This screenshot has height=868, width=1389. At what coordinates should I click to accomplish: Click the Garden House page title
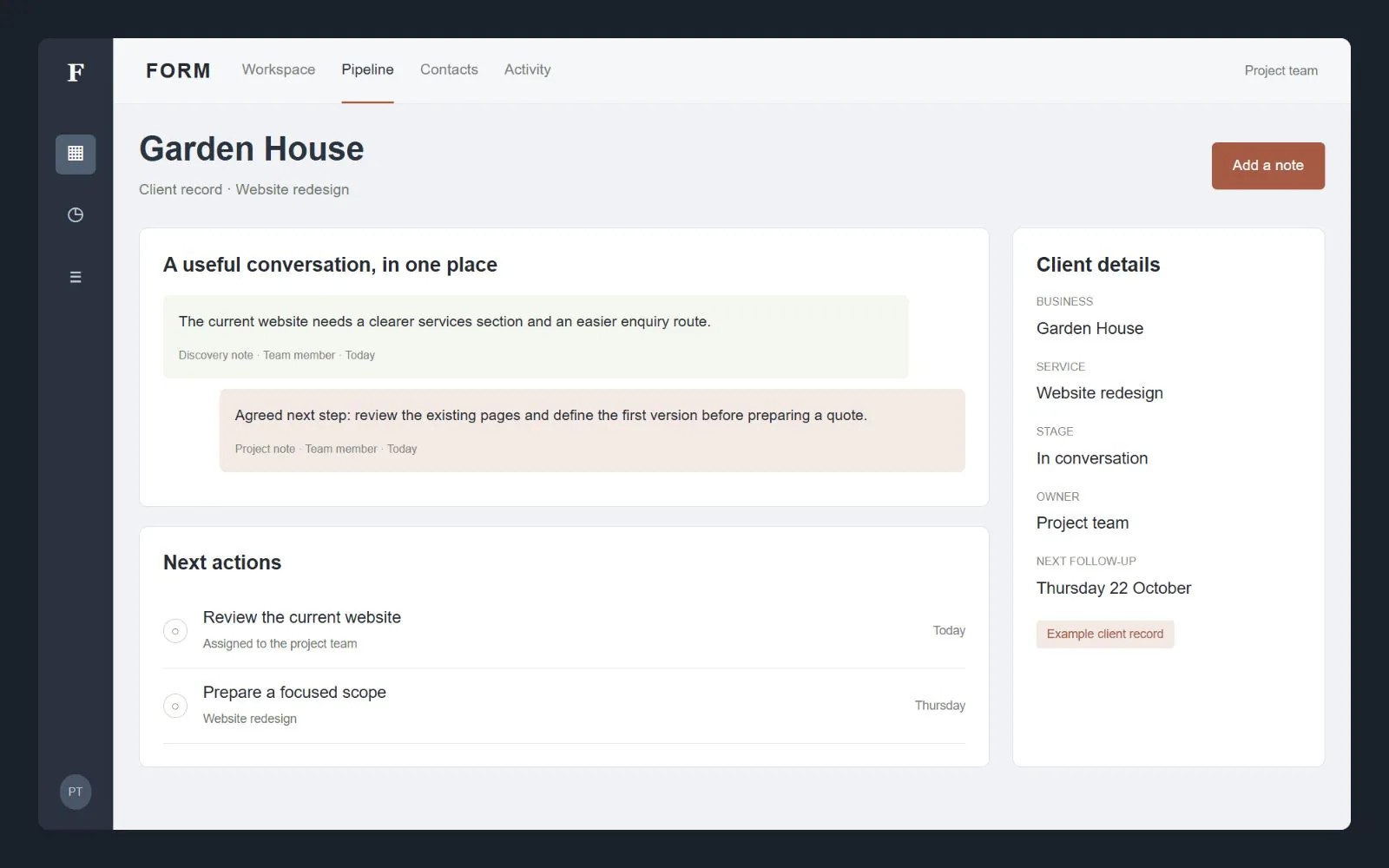pyautogui.click(x=252, y=149)
